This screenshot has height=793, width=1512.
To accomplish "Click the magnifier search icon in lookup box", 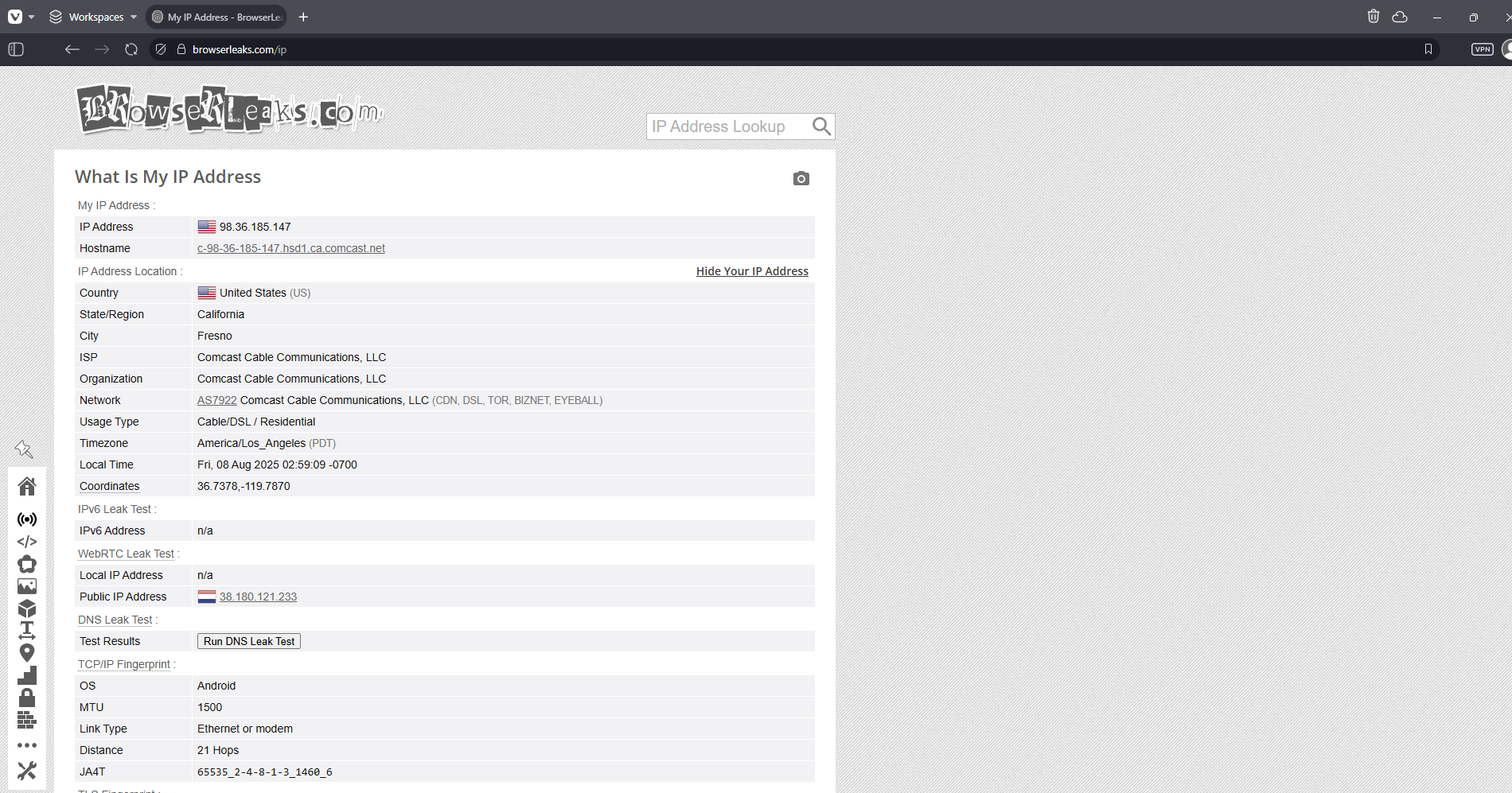I will pyautogui.click(x=821, y=126).
